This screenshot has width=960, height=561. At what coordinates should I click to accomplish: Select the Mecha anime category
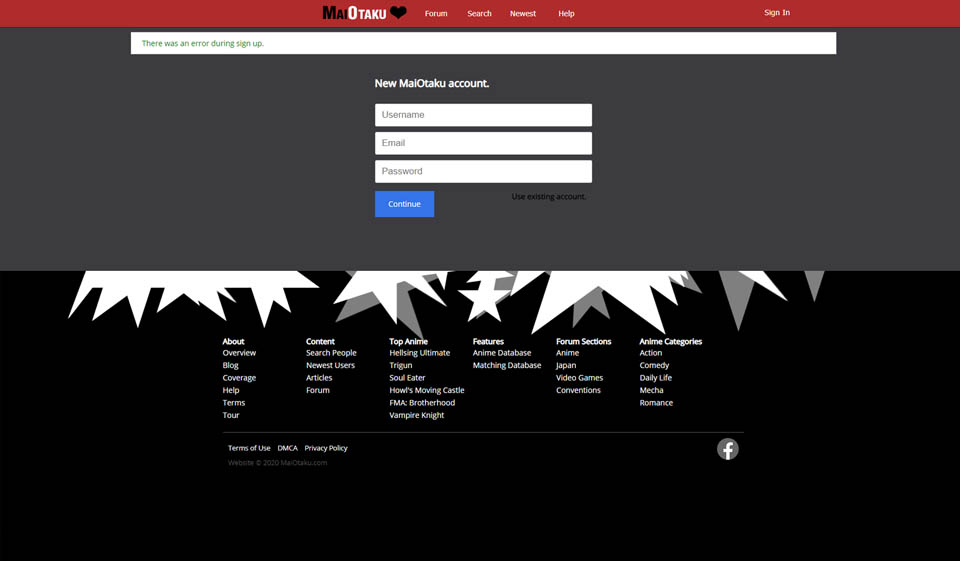coord(651,391)
